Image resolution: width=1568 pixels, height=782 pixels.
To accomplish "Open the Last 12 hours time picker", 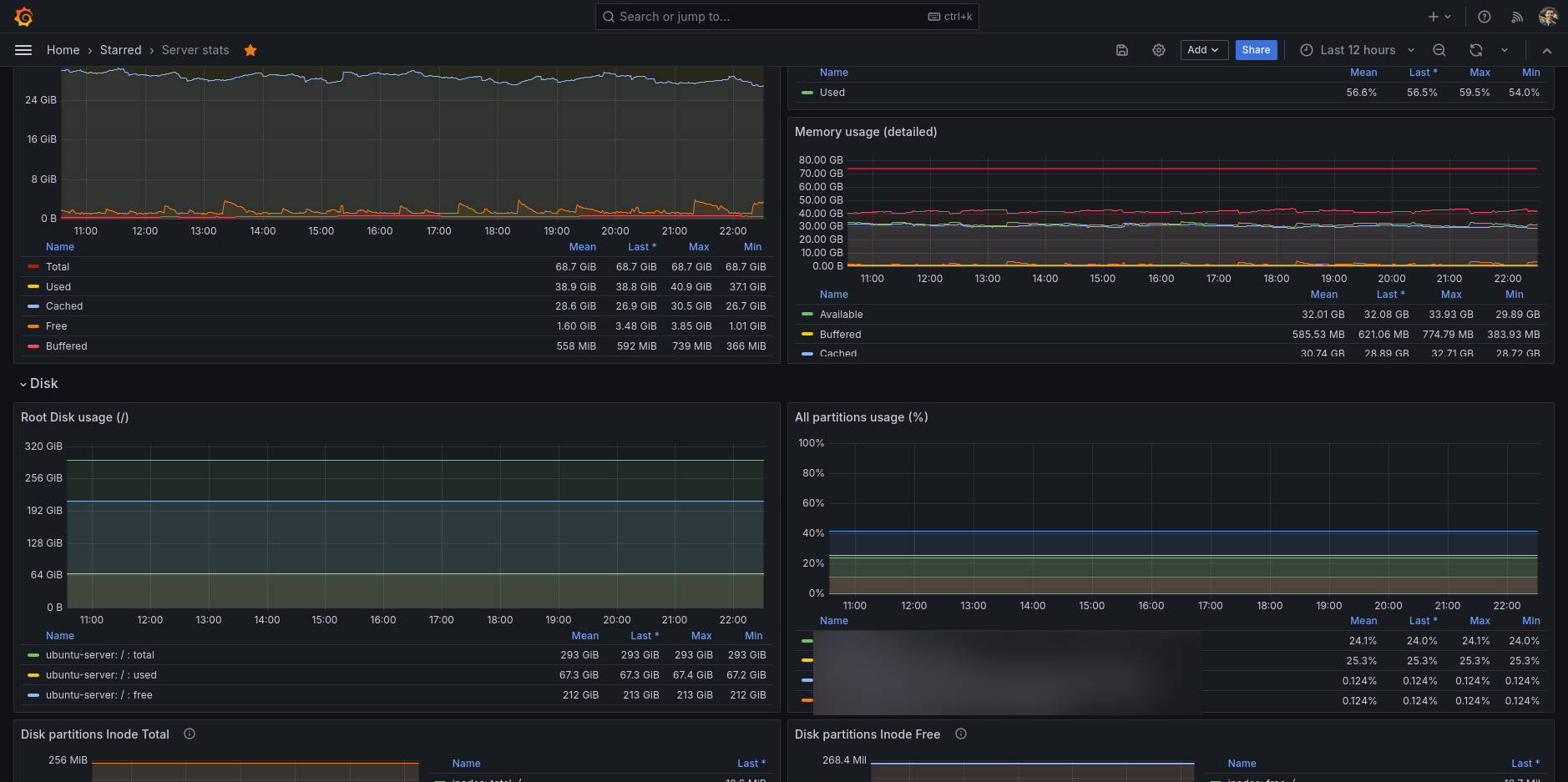I will pyautogui.click(x=1357, y=50).
